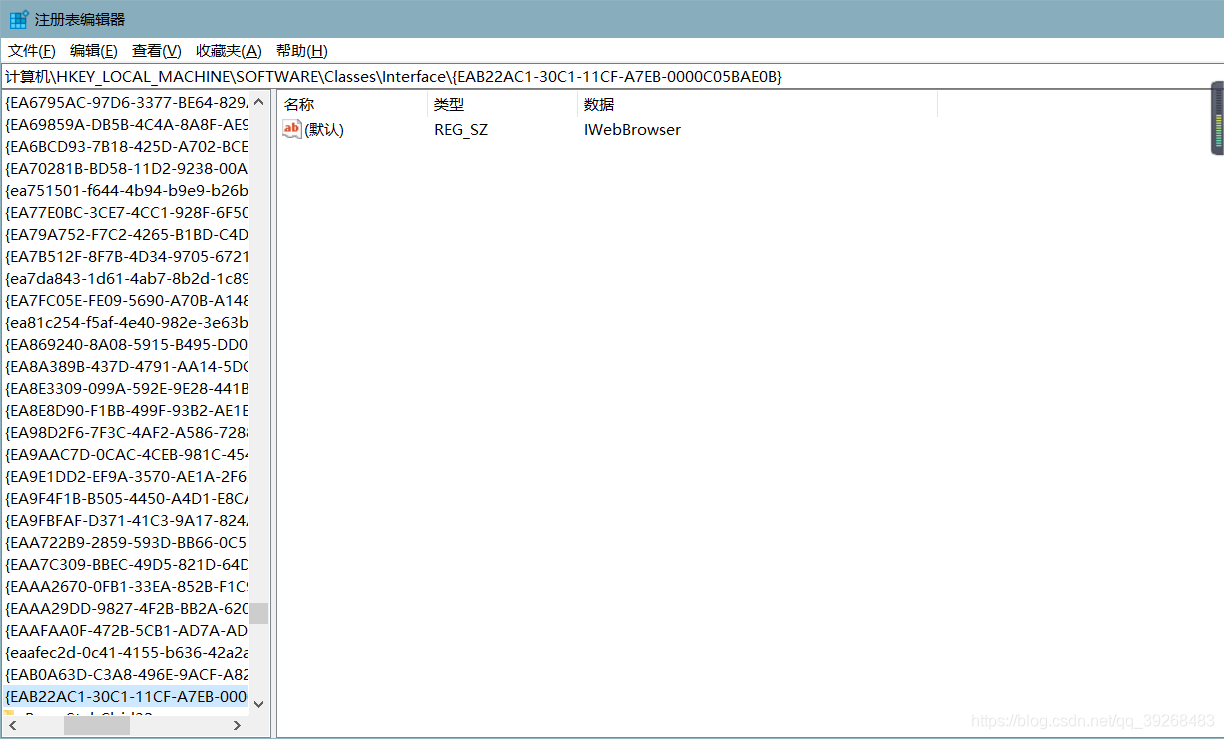
Task: Select key {EA77E0BC-3CE7-4CC1-928F-6F50
Action: point(126,212)
